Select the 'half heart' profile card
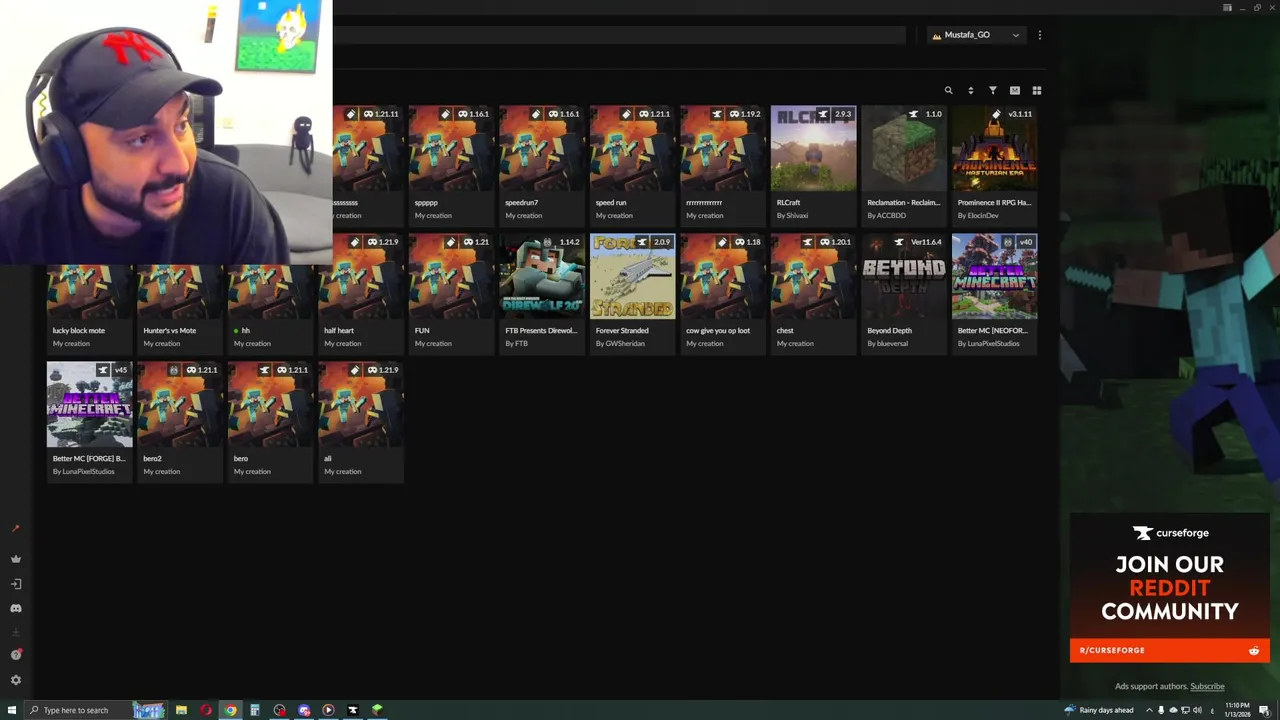 pyautogui.click(x=361, y=293)
